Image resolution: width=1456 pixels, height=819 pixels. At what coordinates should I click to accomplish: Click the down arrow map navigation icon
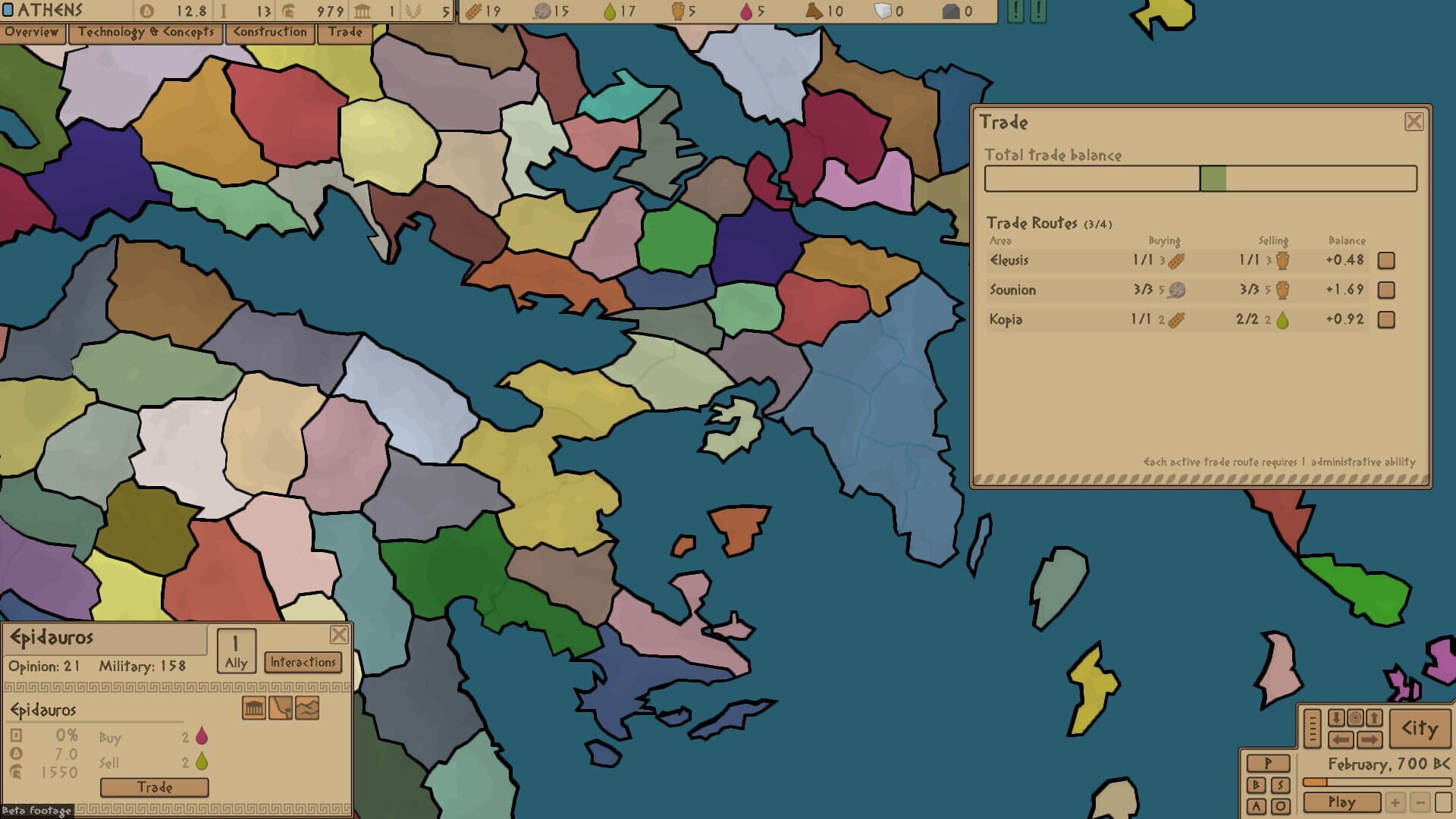(1336, 717)
